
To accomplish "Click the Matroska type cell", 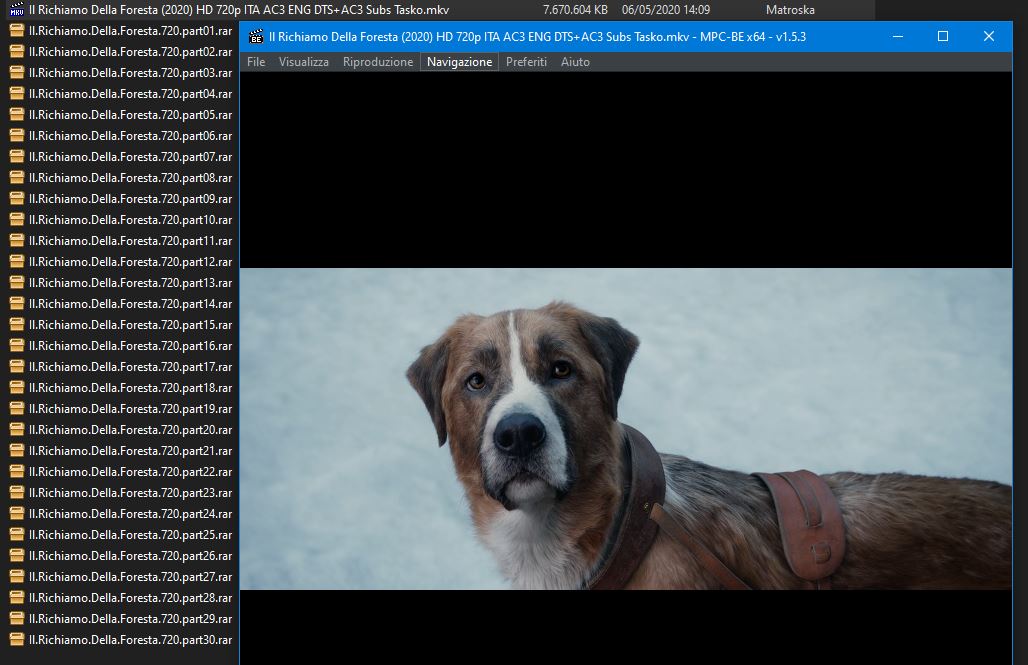I will coord(790,10).
